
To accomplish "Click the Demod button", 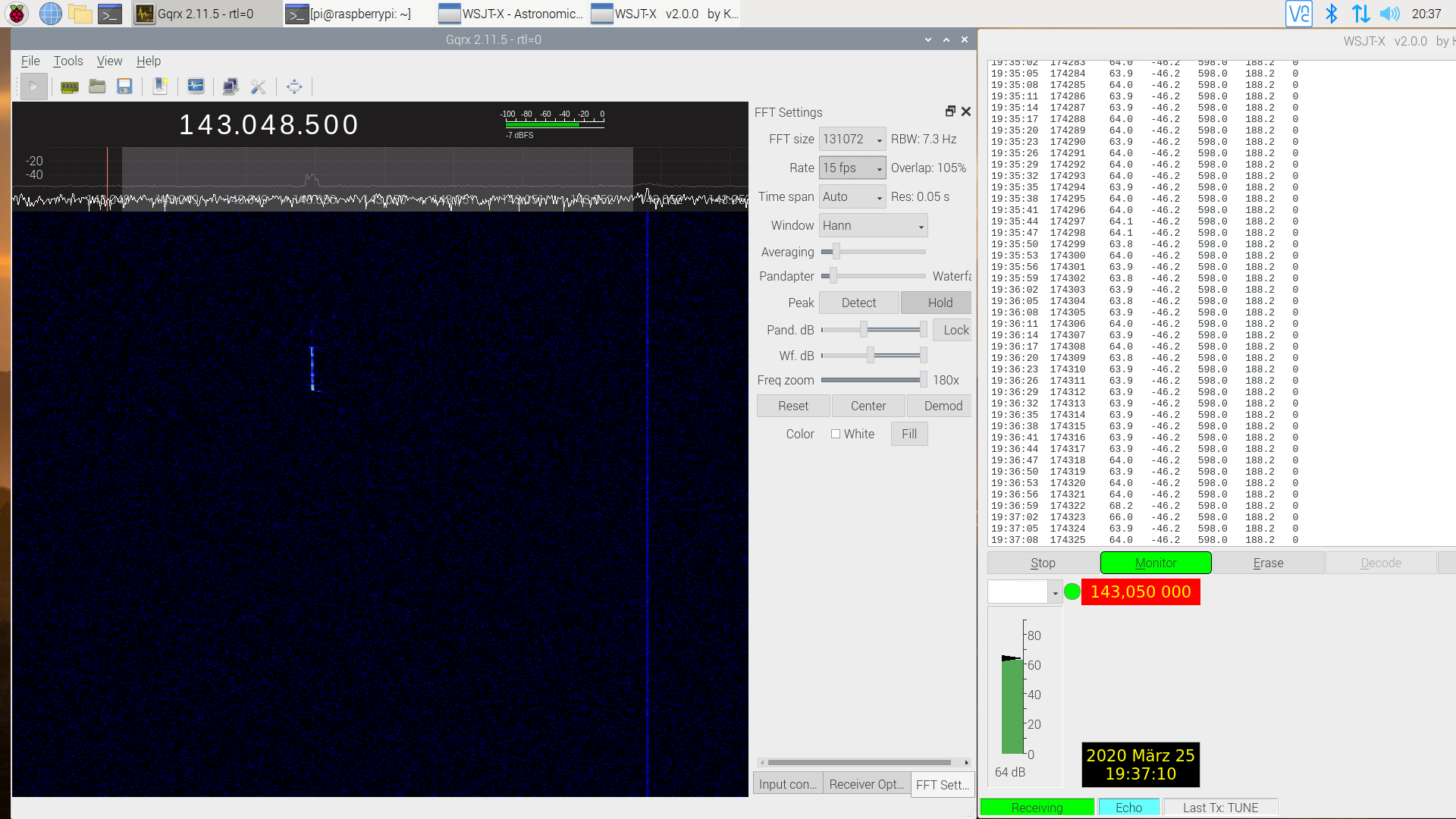I will 940,406.
